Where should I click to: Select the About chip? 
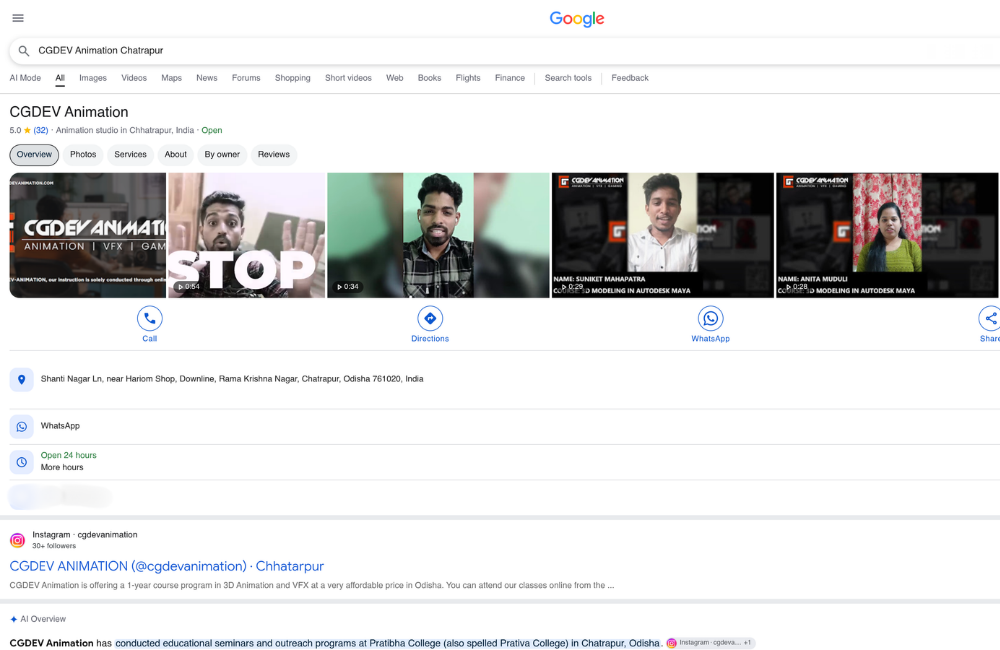tap(175, 154)
